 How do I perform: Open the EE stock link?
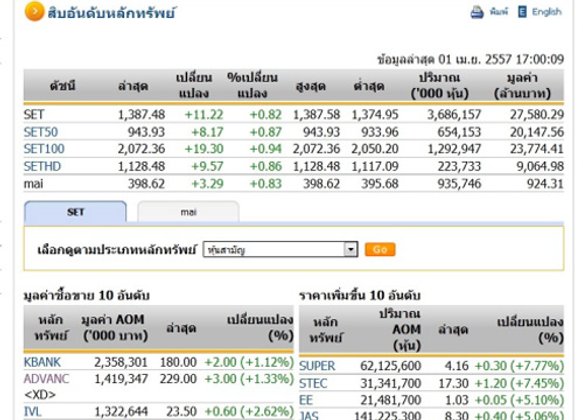306,400
